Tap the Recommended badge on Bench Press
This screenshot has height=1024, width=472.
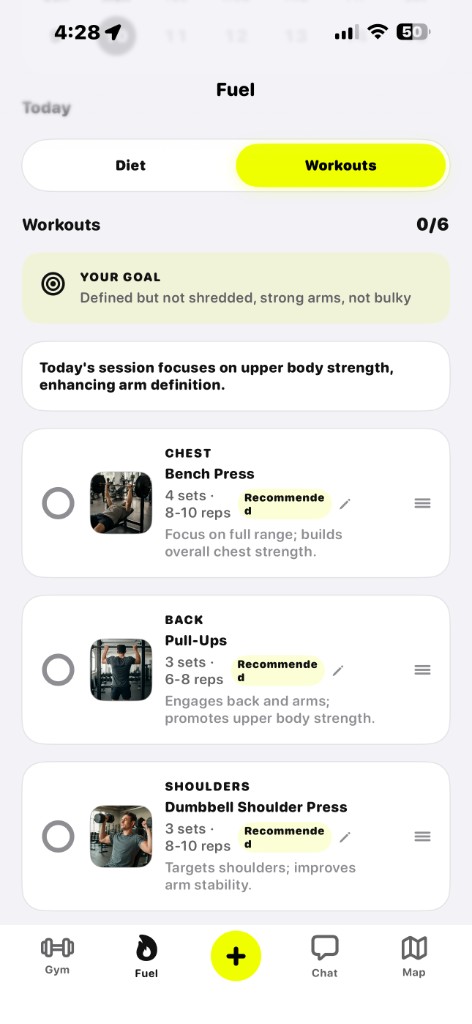(285, 504)
